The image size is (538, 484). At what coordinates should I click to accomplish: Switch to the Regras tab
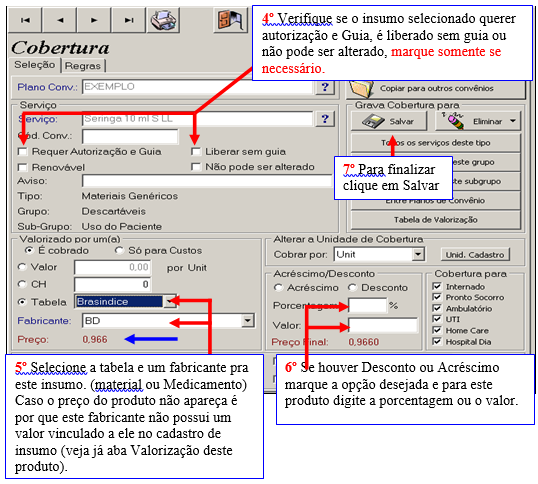83,66
